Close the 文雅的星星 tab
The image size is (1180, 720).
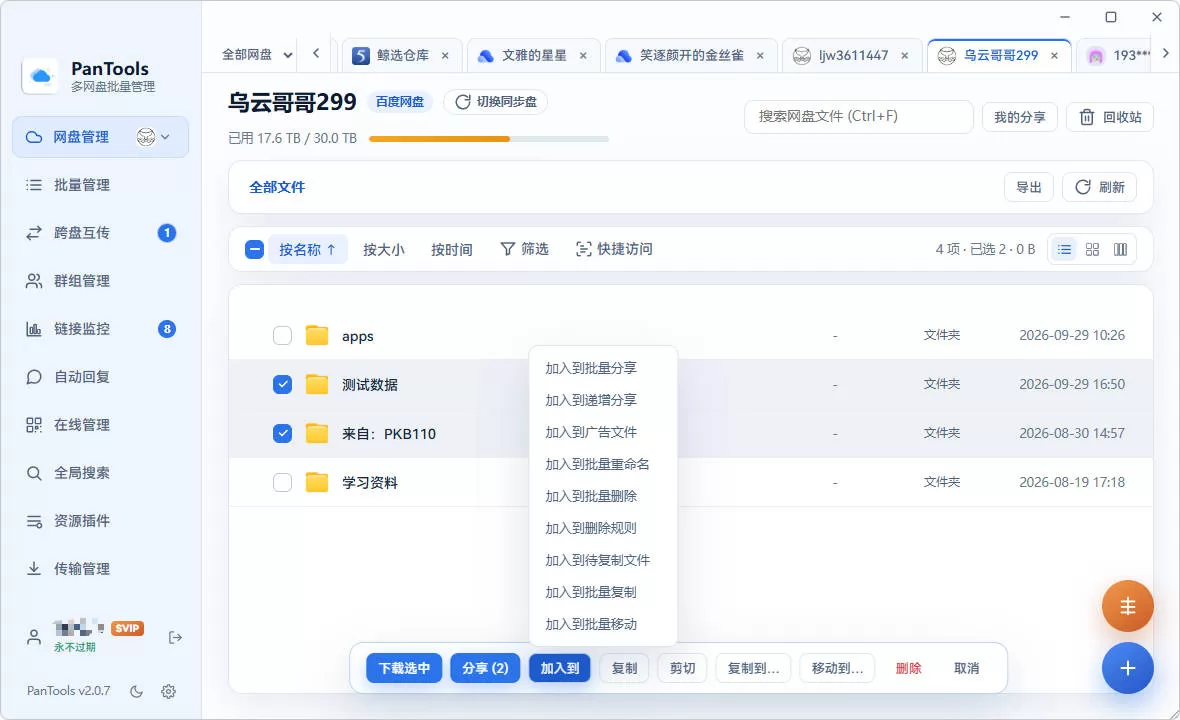click(x=583, y=56)
